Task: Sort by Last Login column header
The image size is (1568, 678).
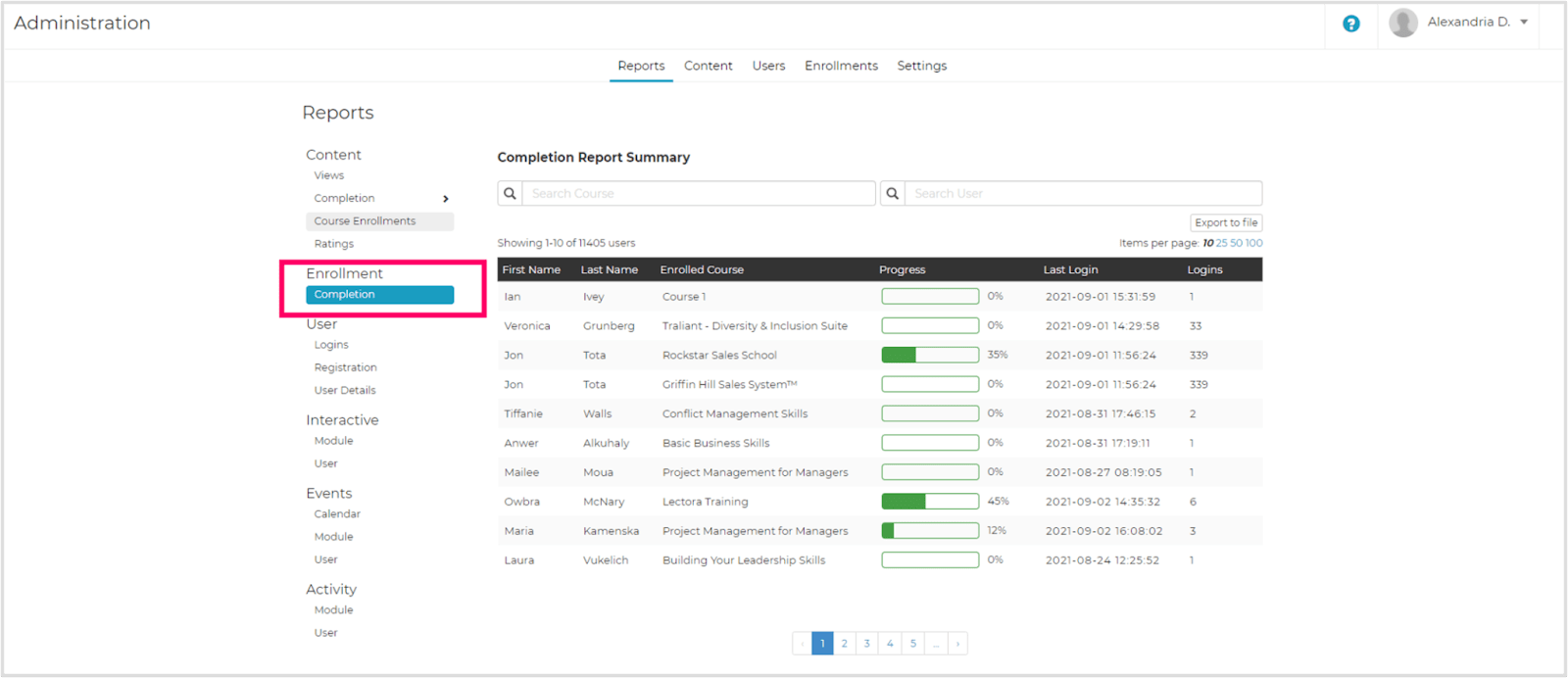Action: tap(1070, 269)
